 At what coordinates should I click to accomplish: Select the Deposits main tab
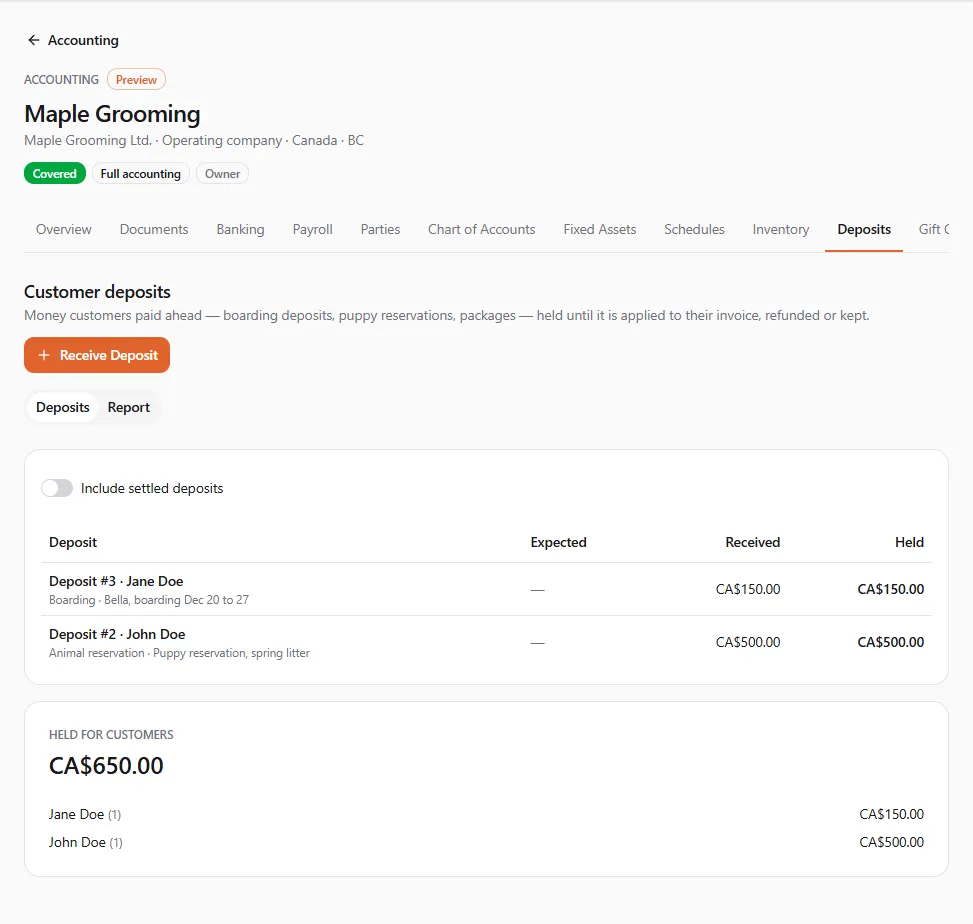[864, 230]
